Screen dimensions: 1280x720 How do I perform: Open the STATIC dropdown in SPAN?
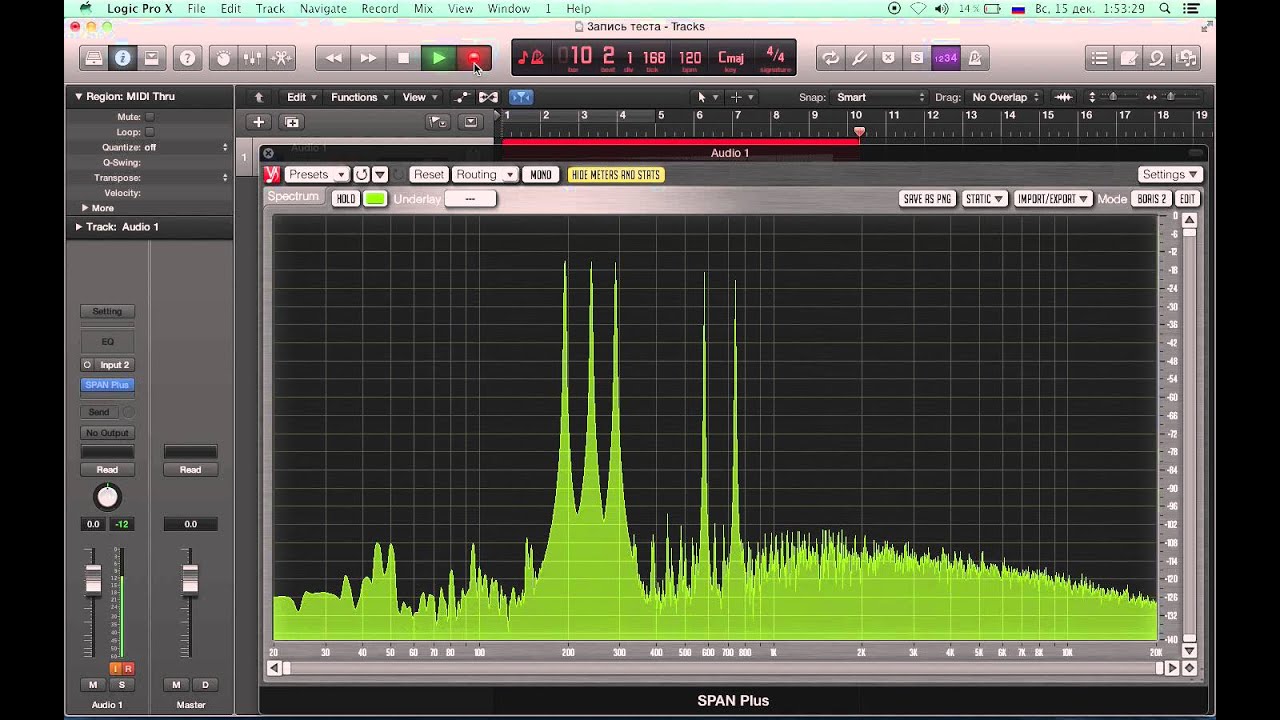pos(984,199)
